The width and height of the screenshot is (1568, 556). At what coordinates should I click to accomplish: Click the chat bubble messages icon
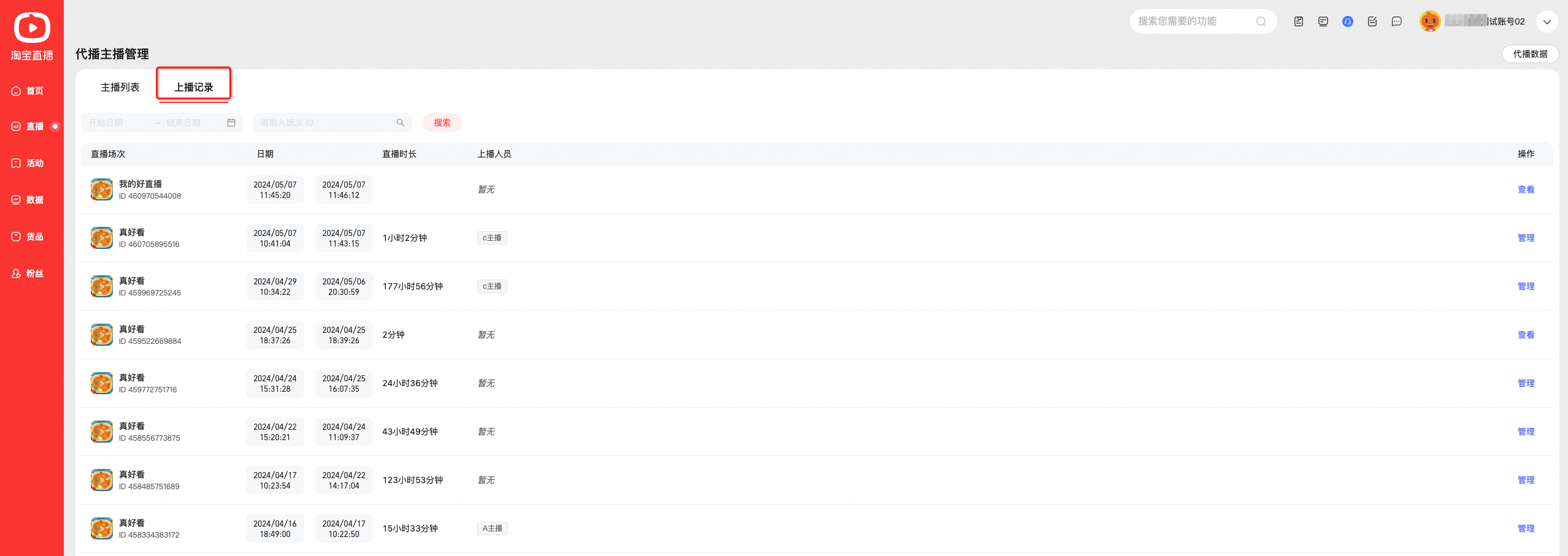pyautogui.click(x=1397, y=21)
